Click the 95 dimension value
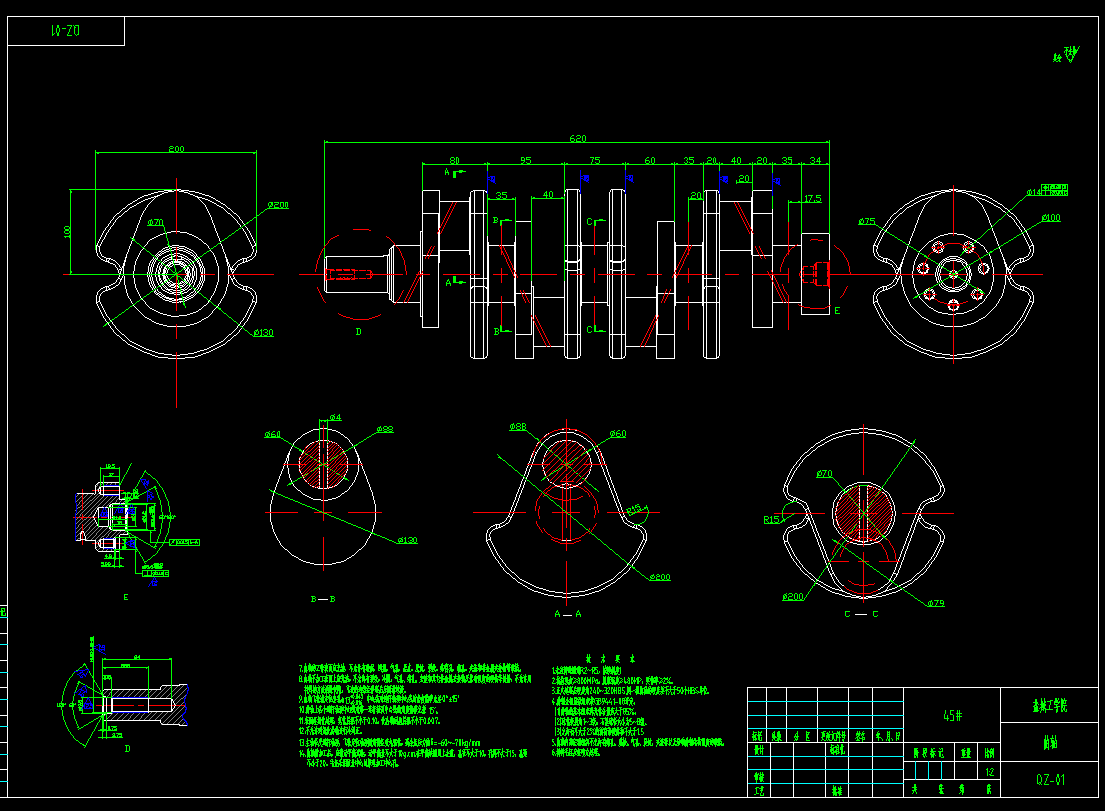Screen dimensions: 1105x811 pyautogui.click(x=526, y=161)
